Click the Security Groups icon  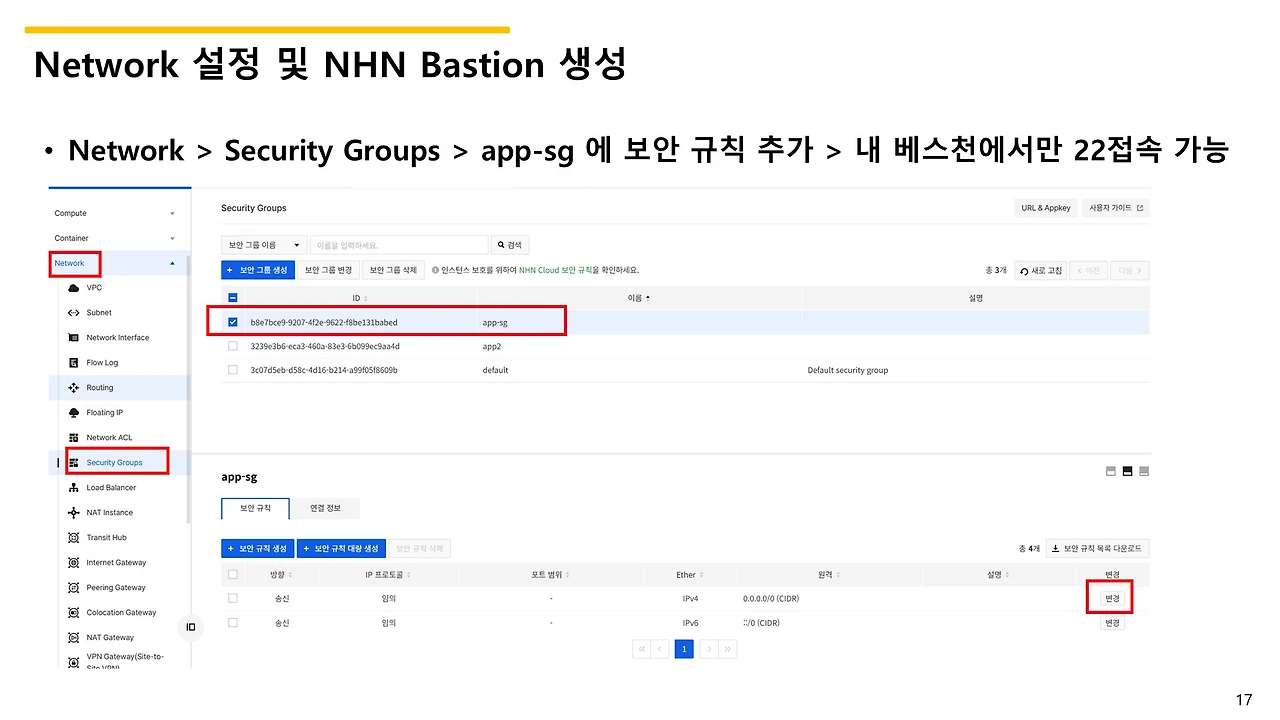[73, 463]
